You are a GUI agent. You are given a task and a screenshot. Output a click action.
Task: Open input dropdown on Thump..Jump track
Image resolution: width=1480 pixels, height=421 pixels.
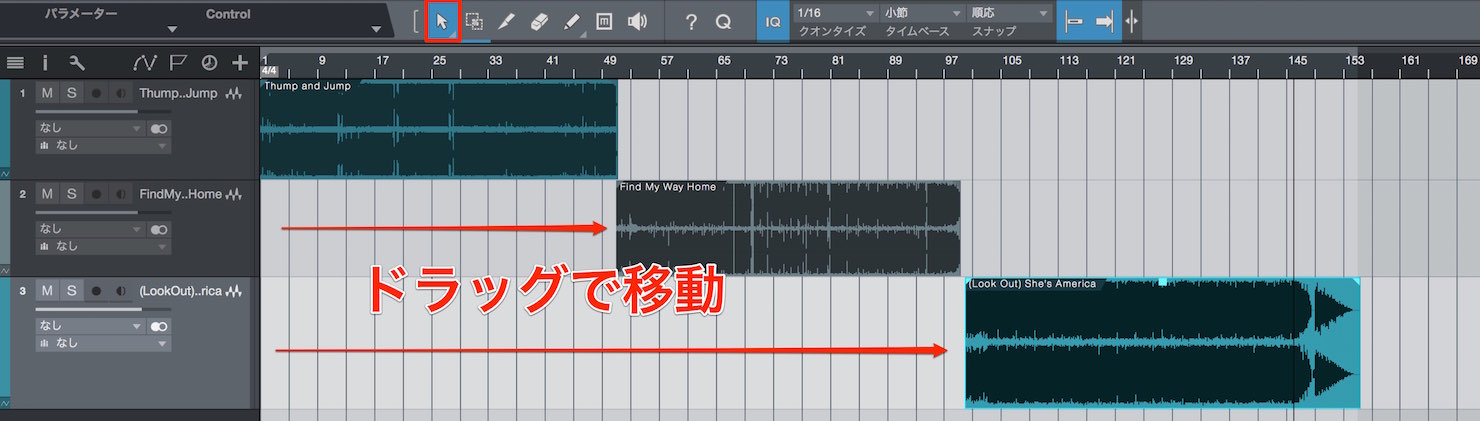pyautogui.click(x=90, y=129)
